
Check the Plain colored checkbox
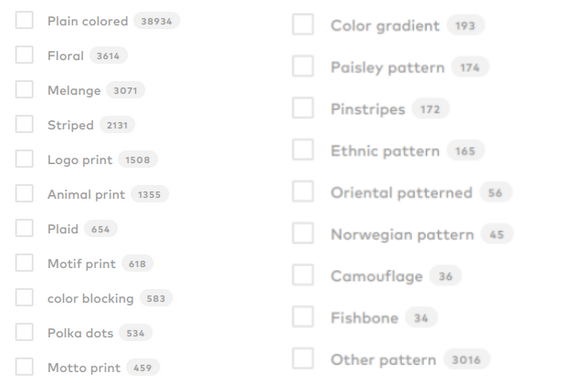(24, 20)
